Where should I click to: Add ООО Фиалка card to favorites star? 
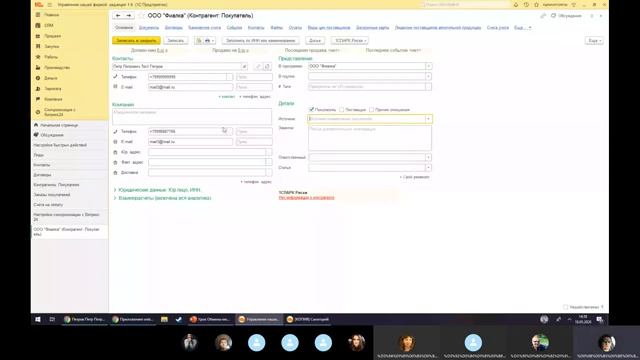[142, 16]
